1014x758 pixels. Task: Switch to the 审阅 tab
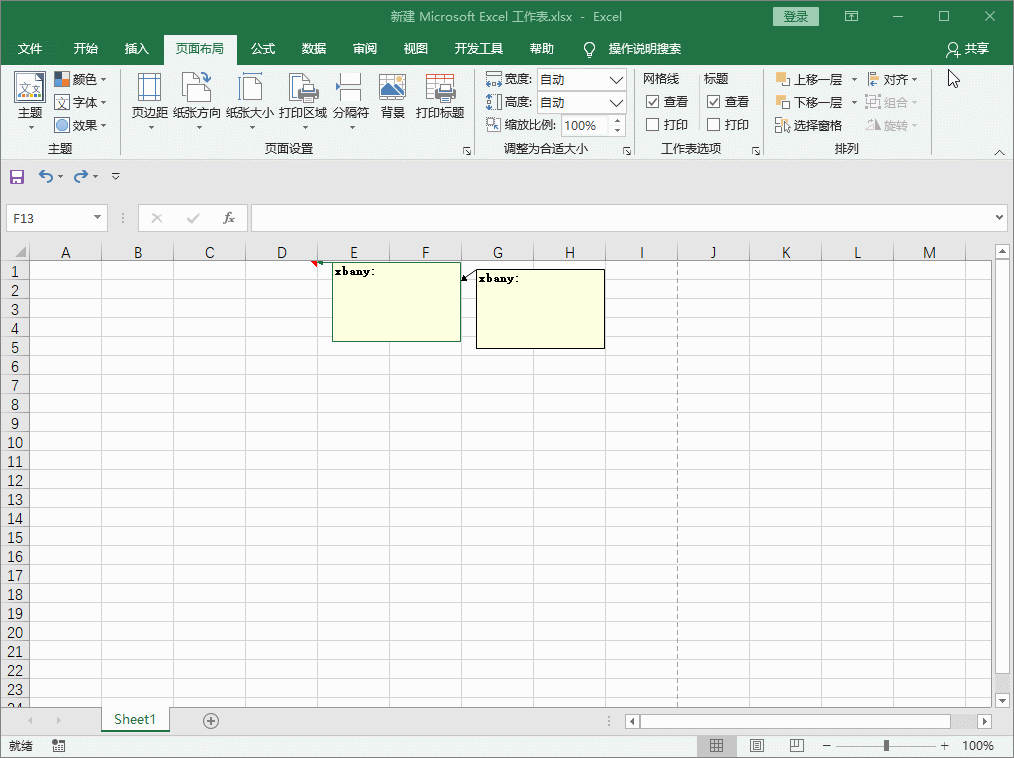[x=365, y=49]
